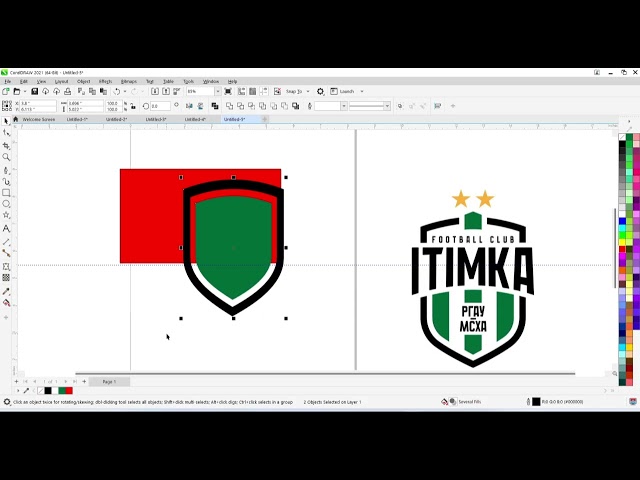This screenshot has width=640, height=480.
Task: Open the File menu
Action: pos(7,82)
